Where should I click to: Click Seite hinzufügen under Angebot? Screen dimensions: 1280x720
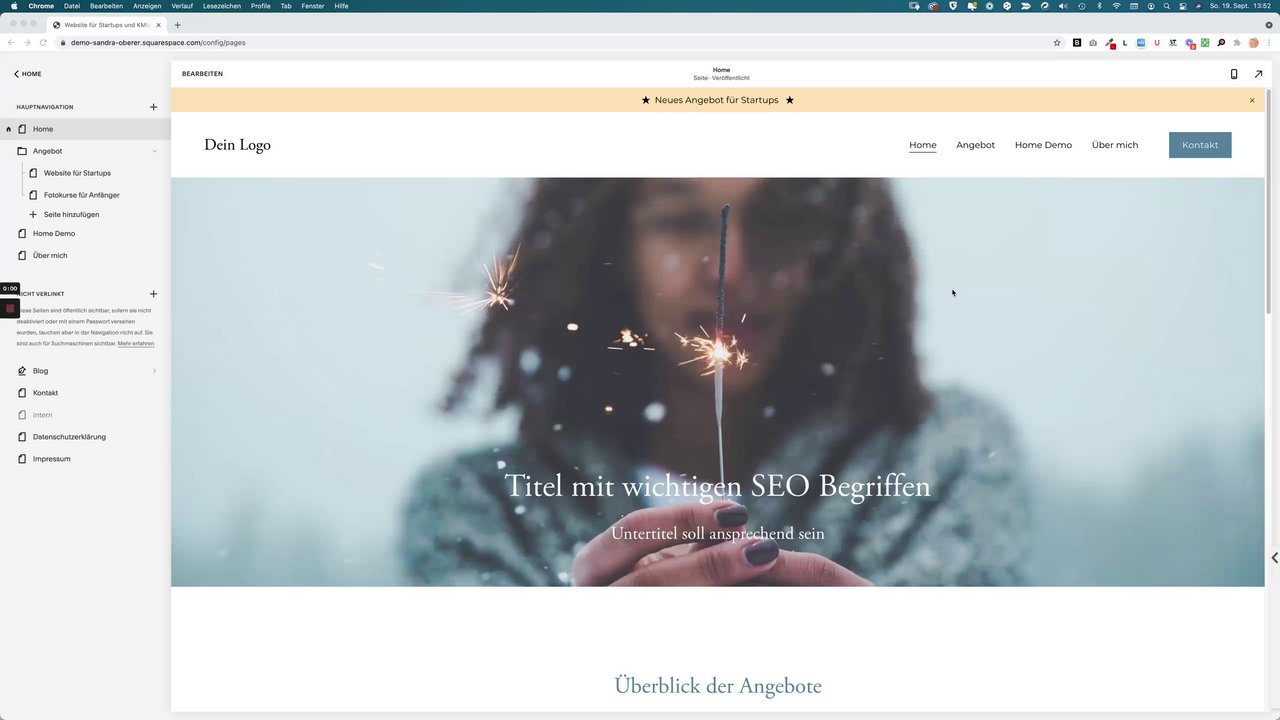pyautogui.click(x=71, y=214)
